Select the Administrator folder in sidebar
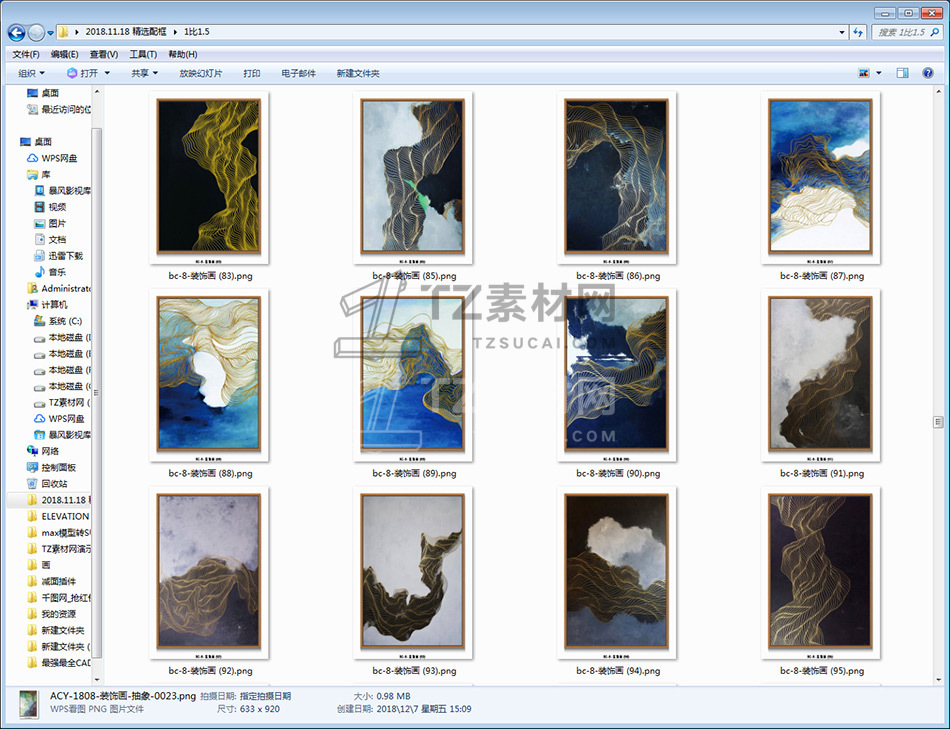This screenshot has height=729, width=950. 59,288
